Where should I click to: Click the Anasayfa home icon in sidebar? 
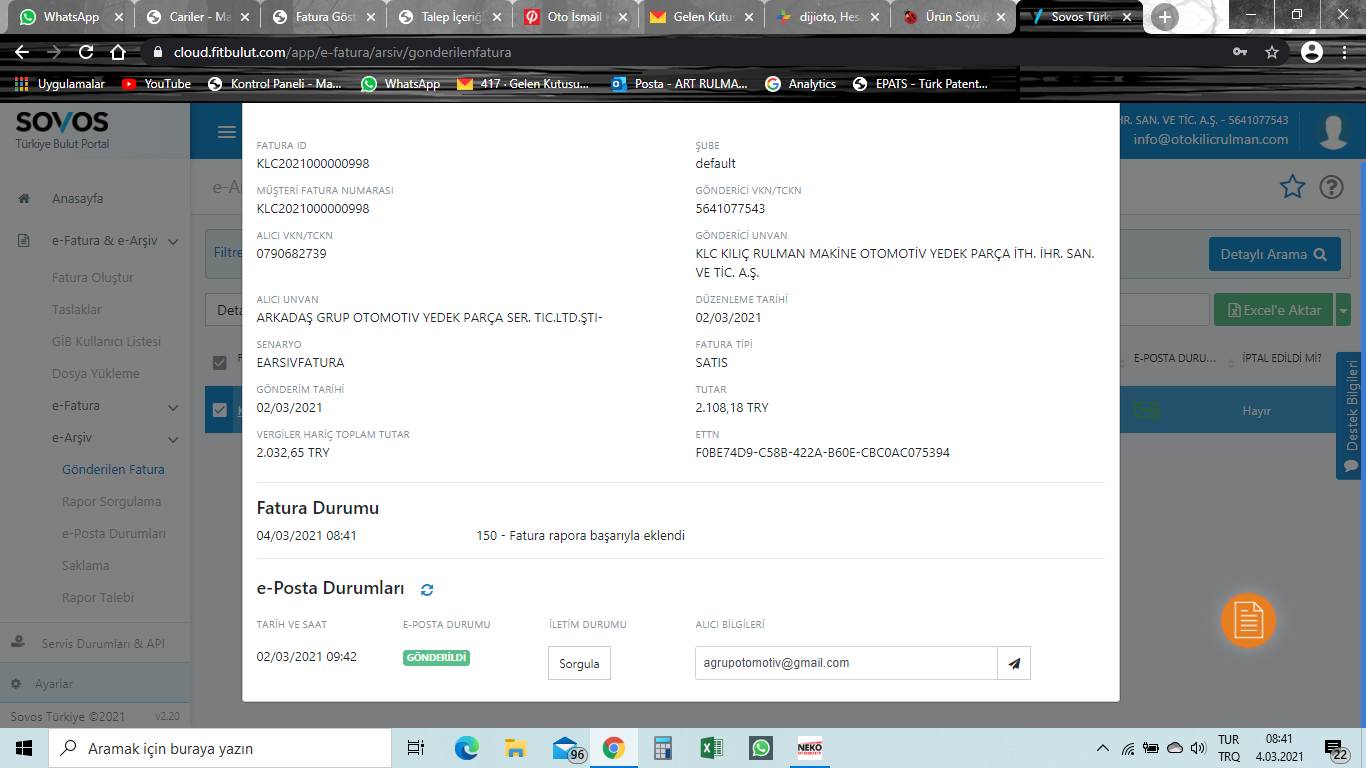click(24, 199)
